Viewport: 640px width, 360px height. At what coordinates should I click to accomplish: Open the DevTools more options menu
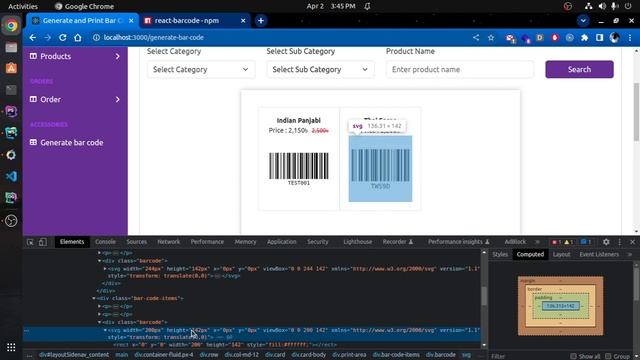[x=620, y=242]
